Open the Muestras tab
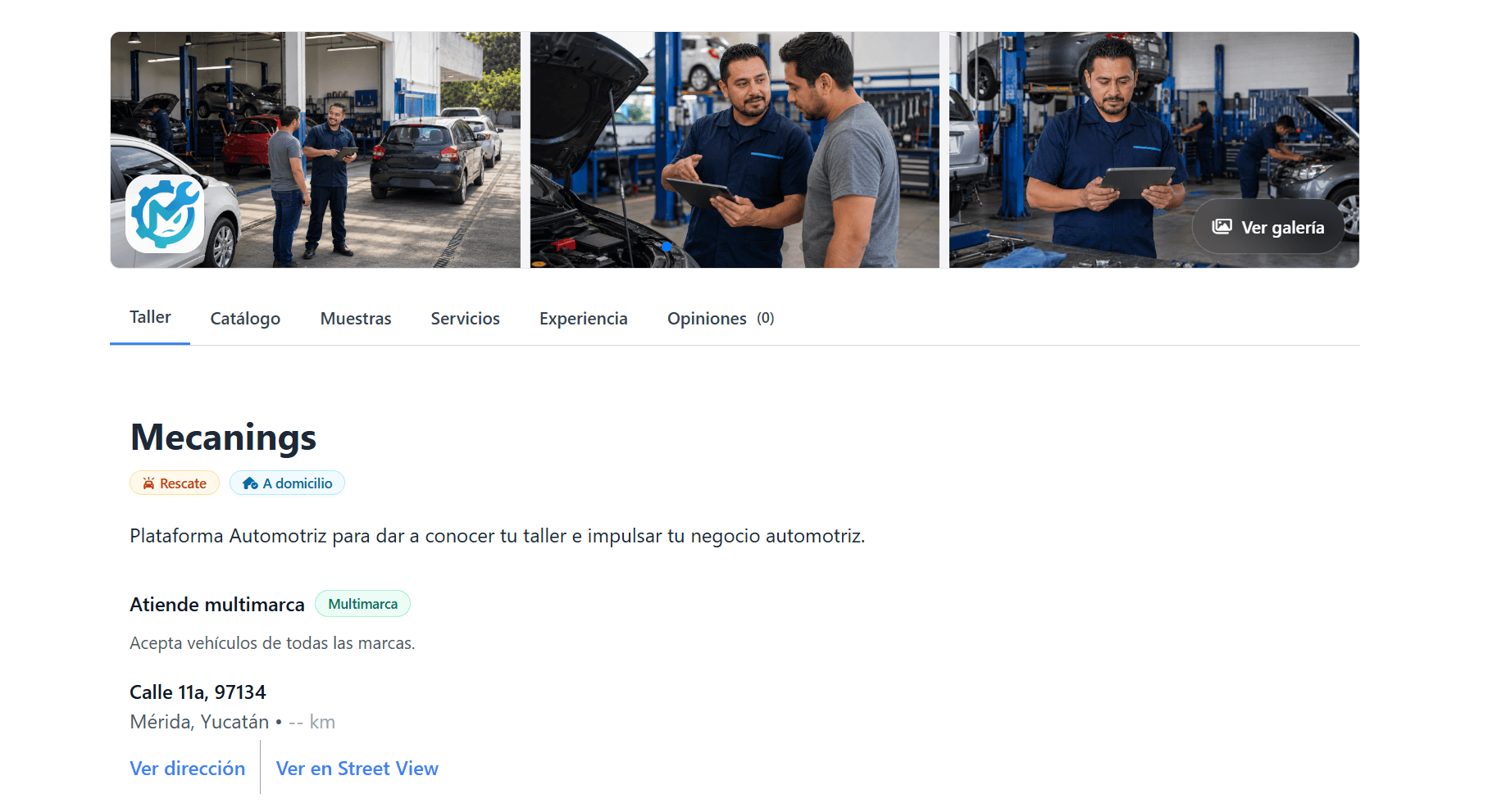 tap(356, 319)
